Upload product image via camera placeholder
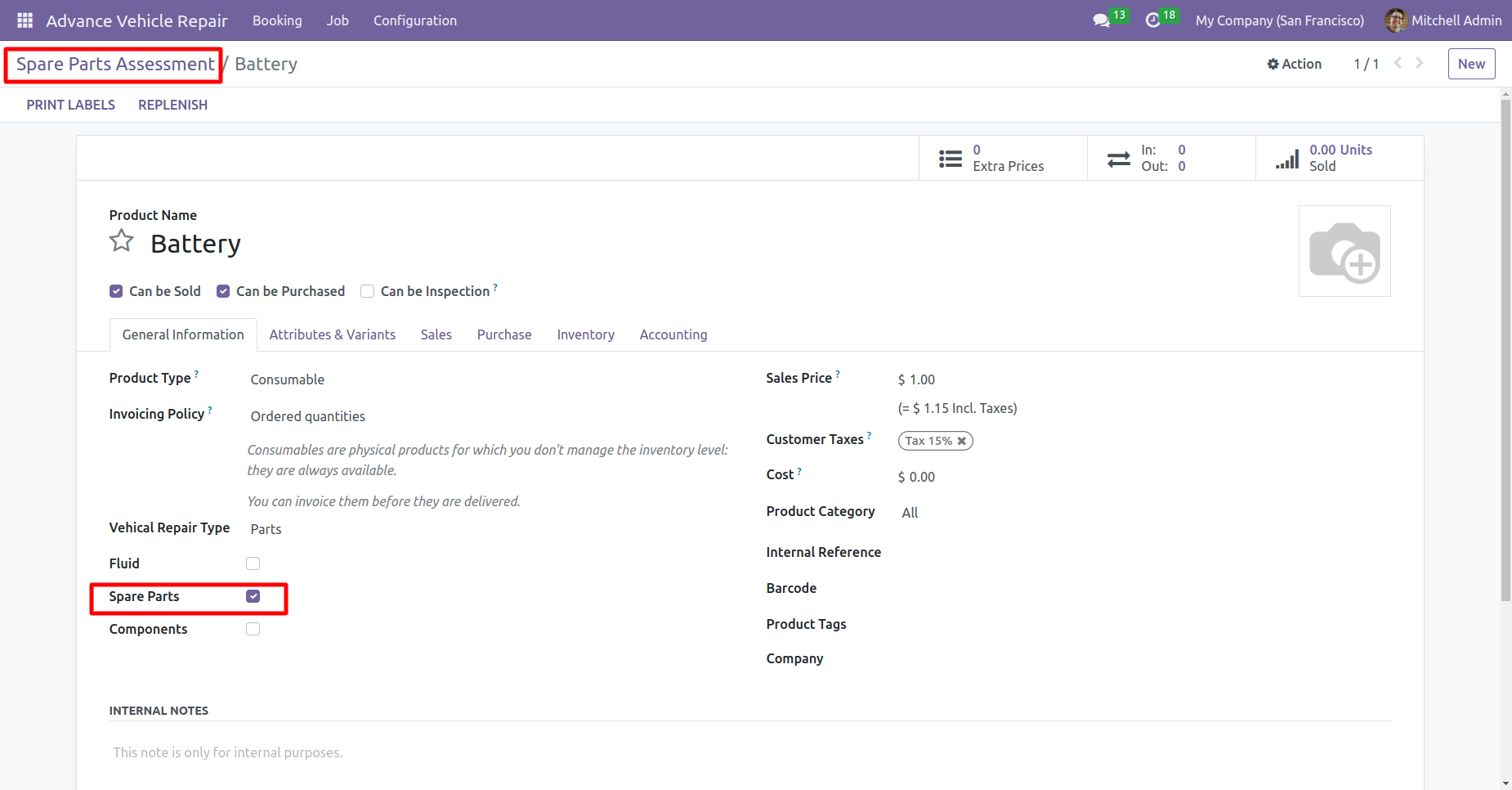Screen dimensions: 1512x790 click(1344, 251)
